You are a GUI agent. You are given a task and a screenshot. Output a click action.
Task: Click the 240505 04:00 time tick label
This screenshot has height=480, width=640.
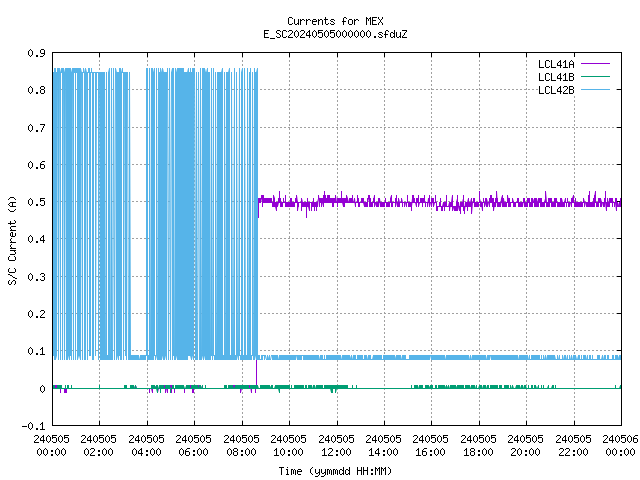point(146,446)
